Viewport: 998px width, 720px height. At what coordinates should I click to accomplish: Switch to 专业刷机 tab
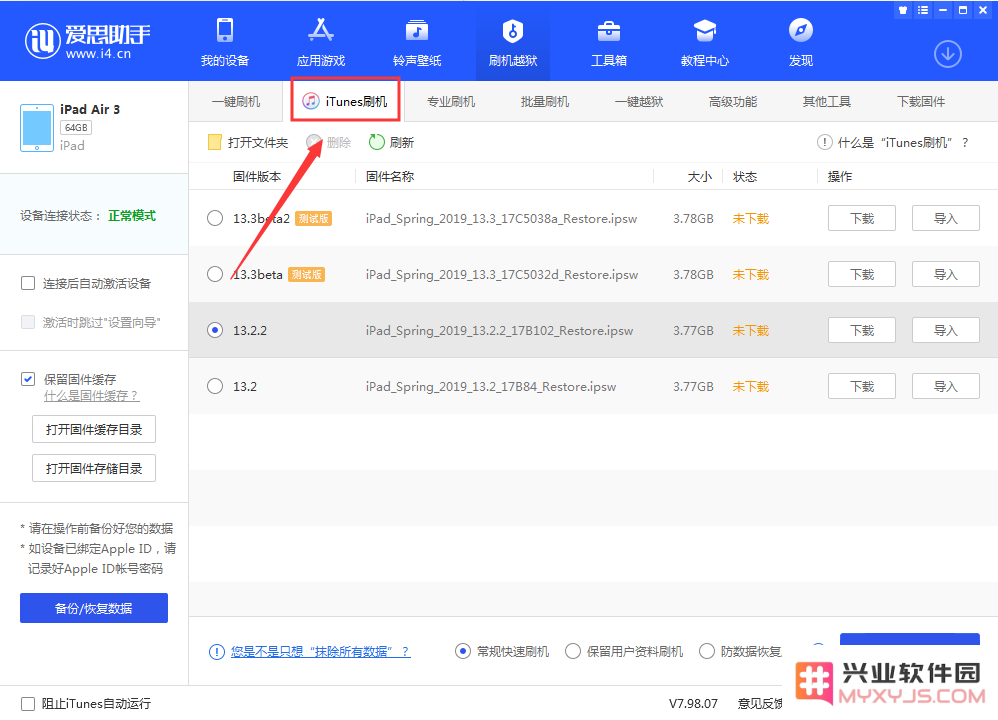(x=451, y=102)
